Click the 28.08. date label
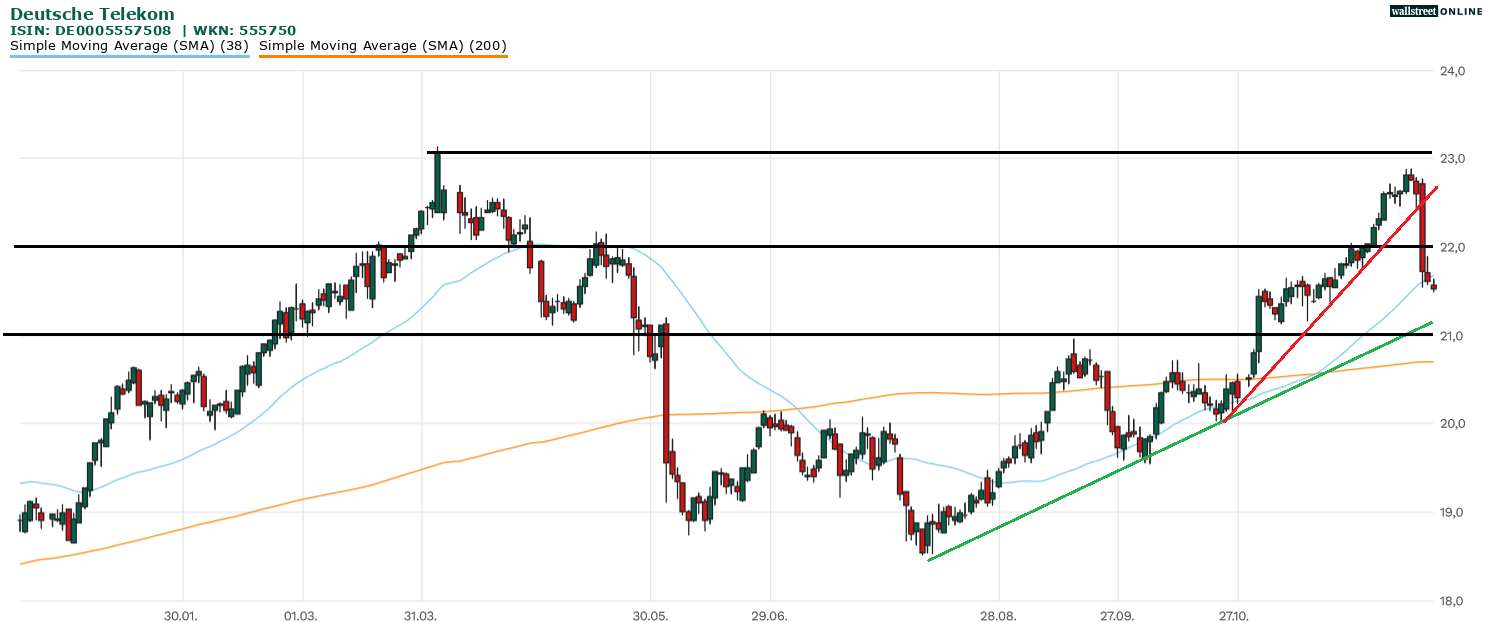This screenshot has height=622, width=1490. coord(998,614)
